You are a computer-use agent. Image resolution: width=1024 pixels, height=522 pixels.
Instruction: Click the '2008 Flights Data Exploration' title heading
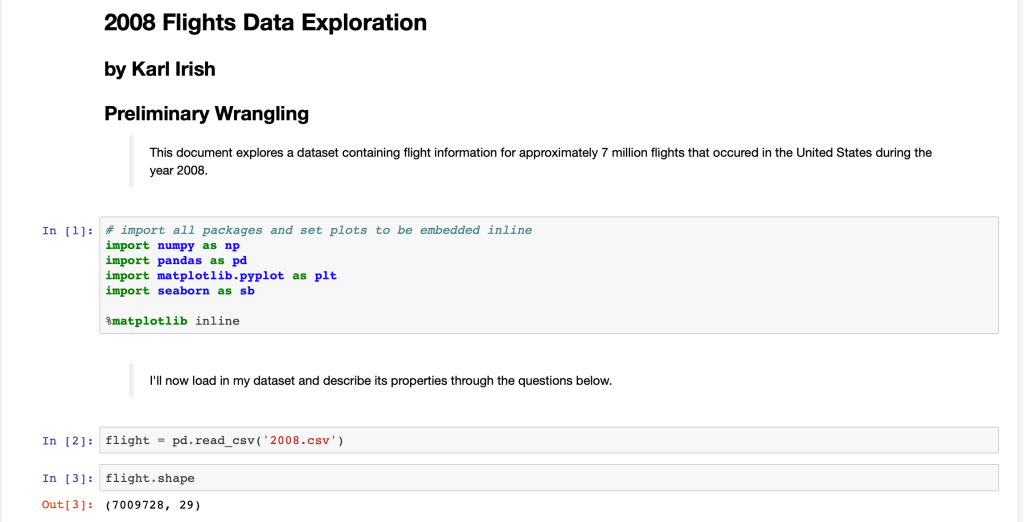[x=265, y=22]
